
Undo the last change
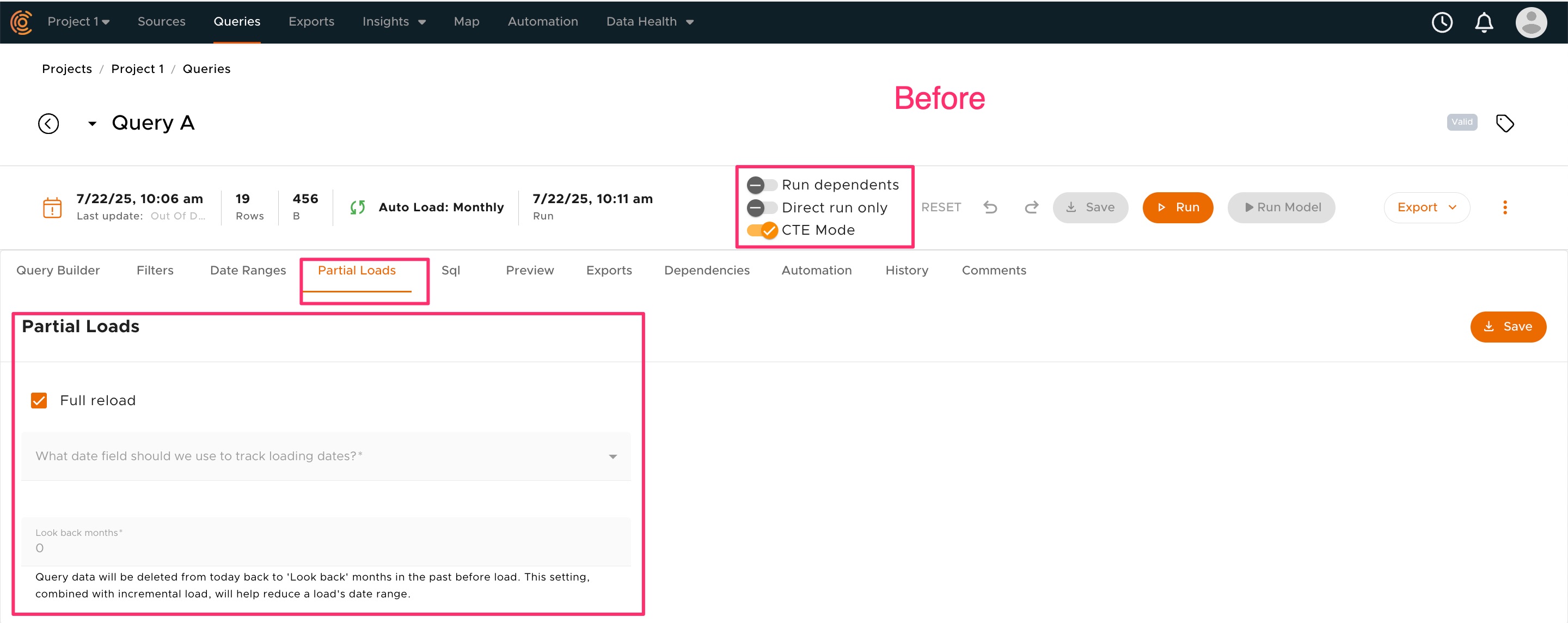click(x=990, y=207)
